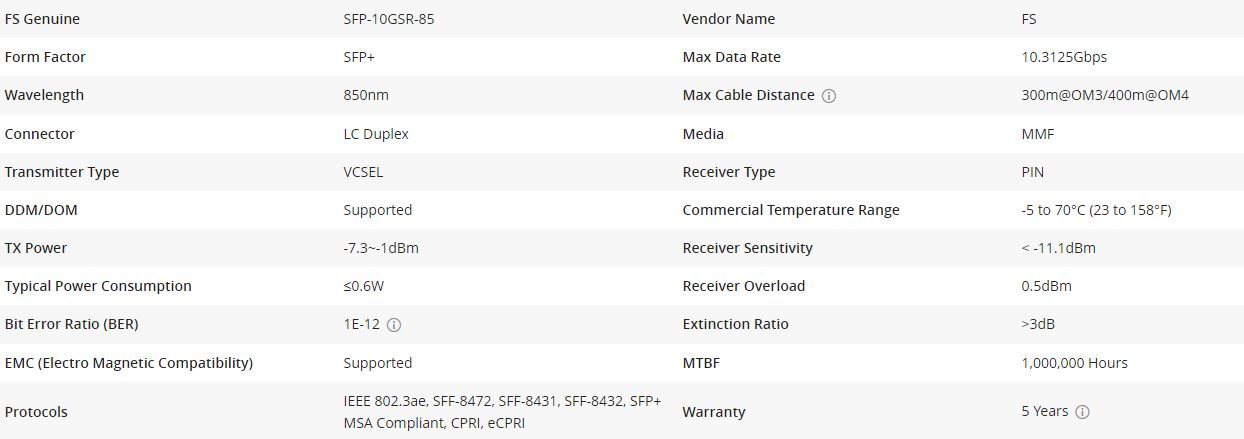1244x439 pixels.
Task: Click the Extinction Ratio label
Action: click(735, 324)
